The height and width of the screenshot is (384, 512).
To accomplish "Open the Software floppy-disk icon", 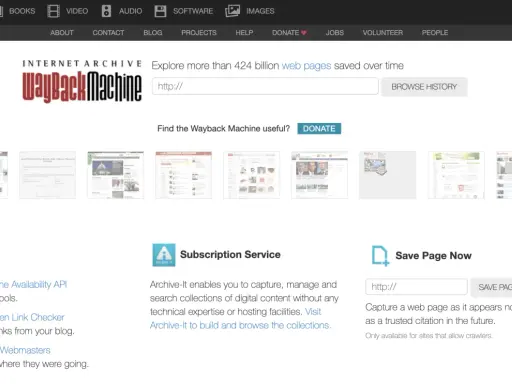I will point(160,11).
